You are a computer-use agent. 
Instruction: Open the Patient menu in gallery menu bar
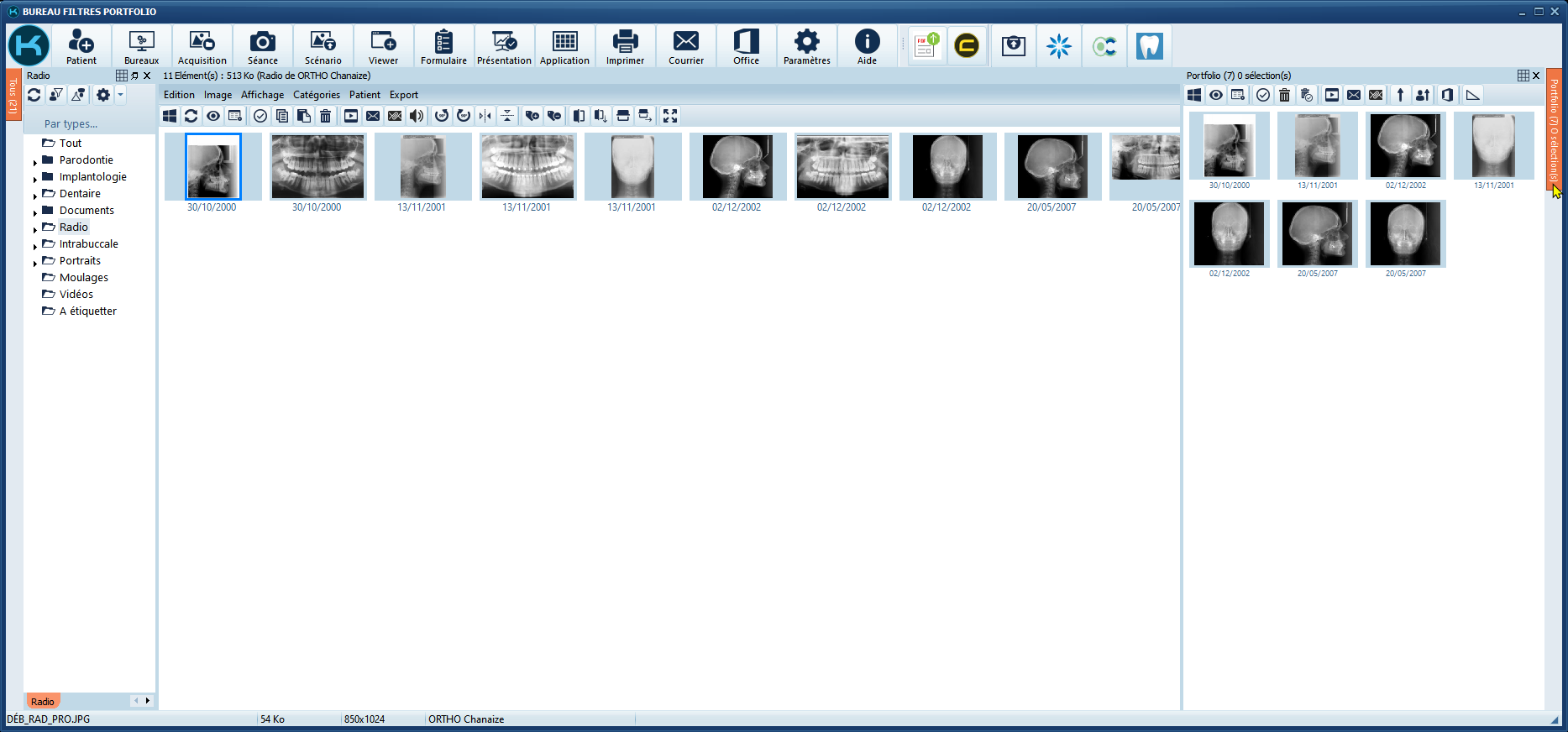[364, 95]
